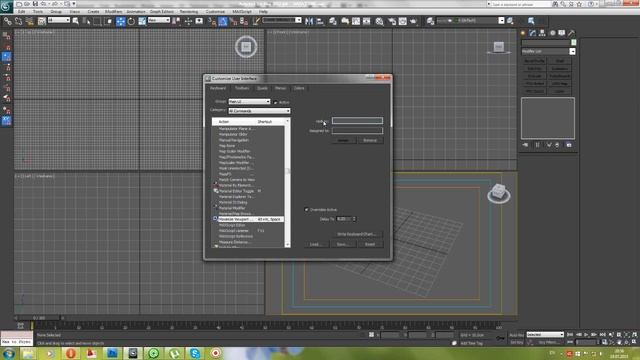This screenshot has width=640, height=360.
Task: Click the Pin Stack icon below modifier stack
Action: click(525, 145)
